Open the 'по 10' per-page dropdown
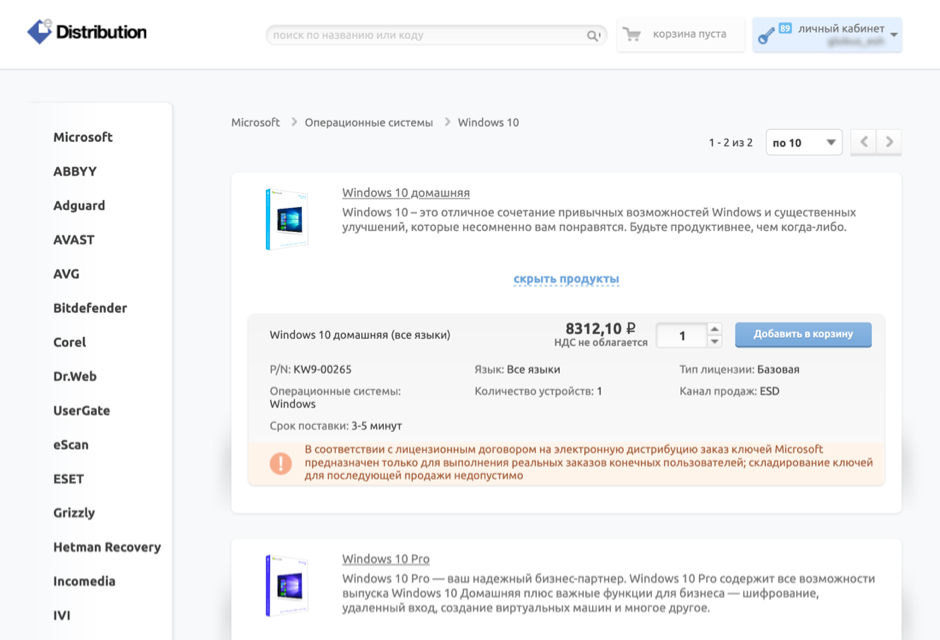This screenshot has height=640, width=940. (804, 143)
